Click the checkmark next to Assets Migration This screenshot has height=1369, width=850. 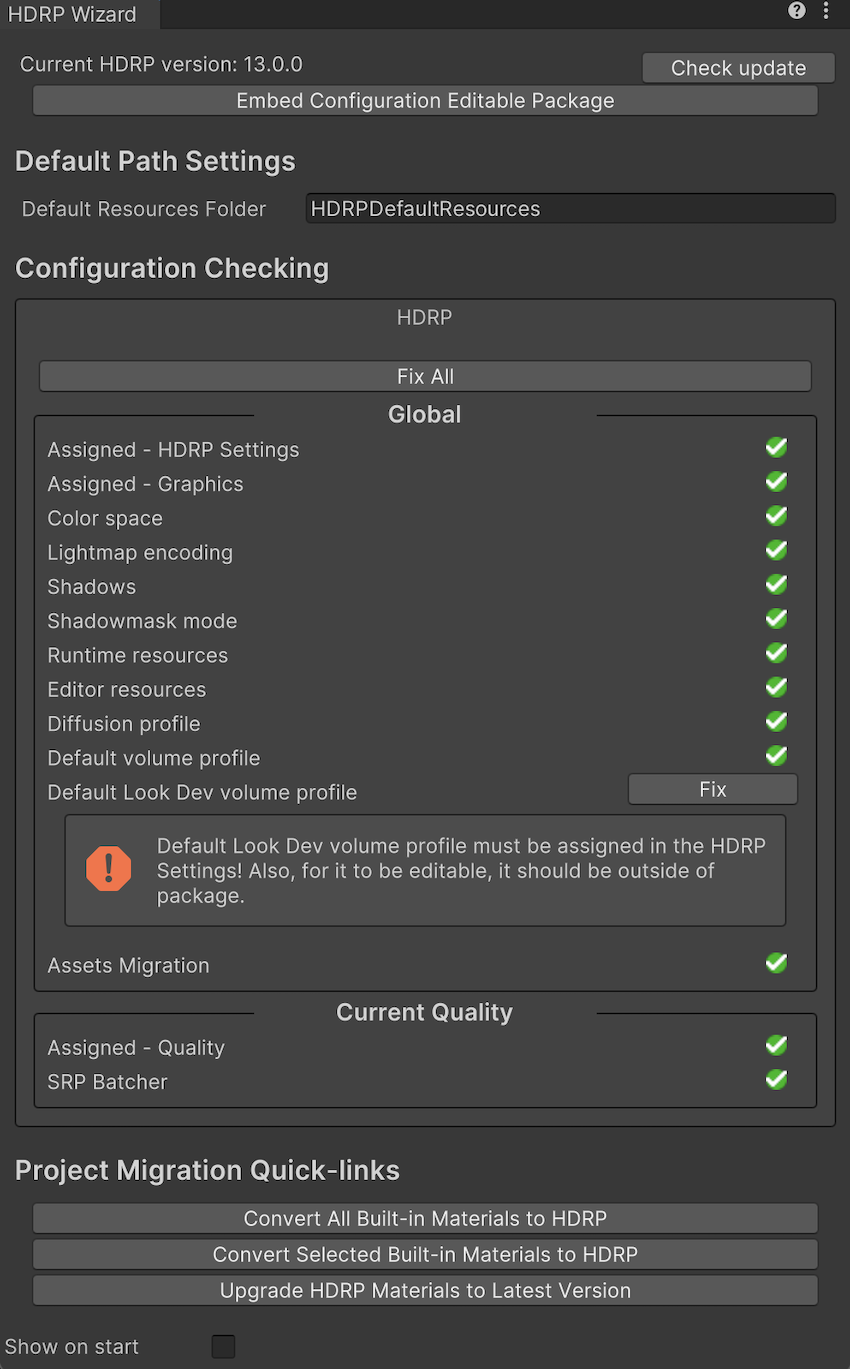(776, 963)
